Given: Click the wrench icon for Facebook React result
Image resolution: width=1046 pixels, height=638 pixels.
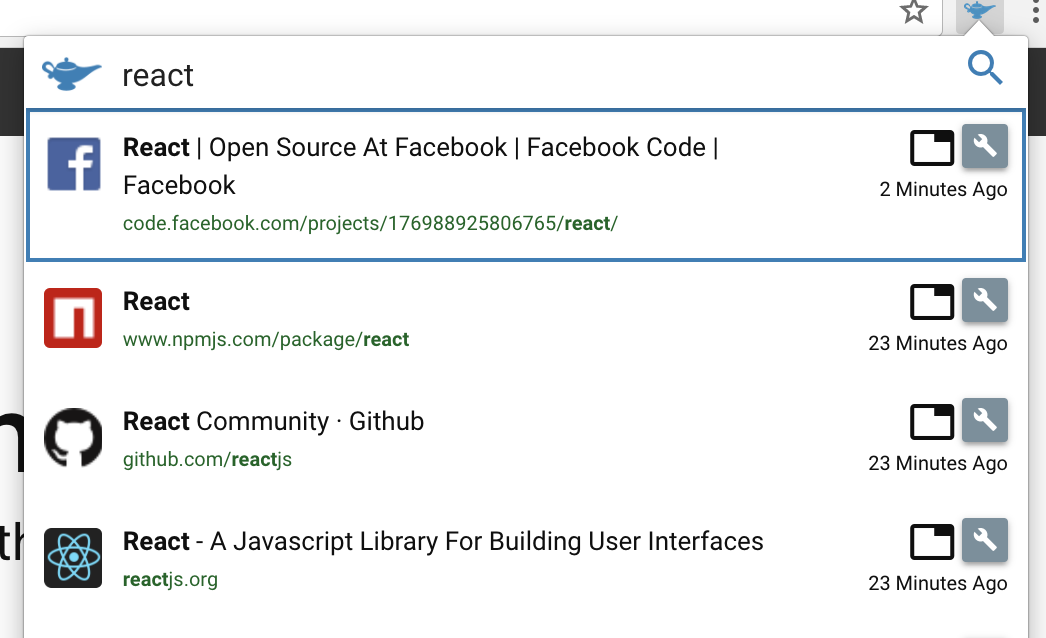Looking at the screenshot, I should (x=985, y=147).
